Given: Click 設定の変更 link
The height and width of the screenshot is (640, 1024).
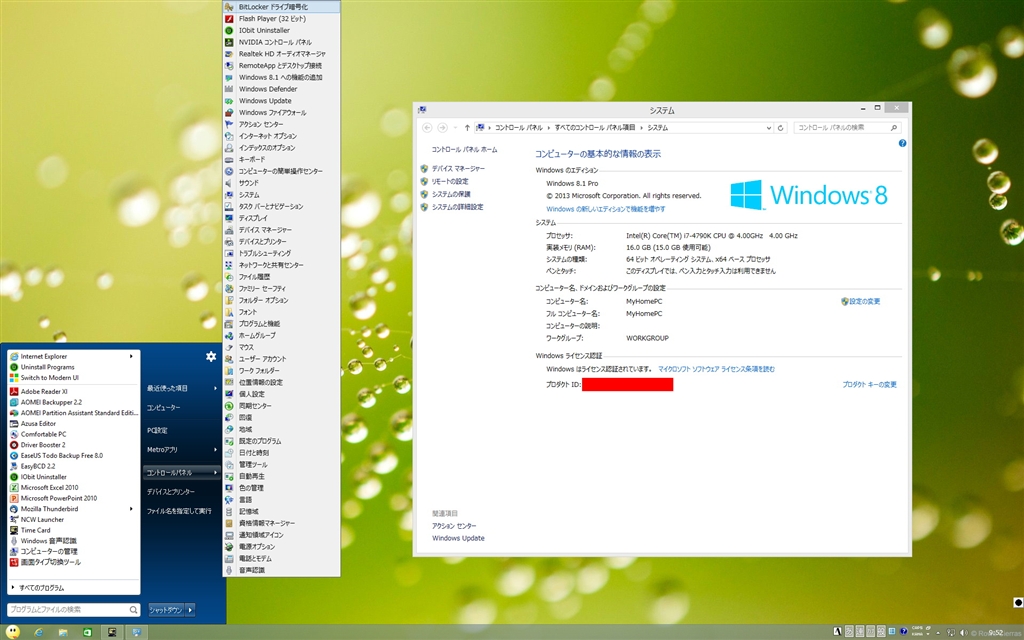Looking at the screenshot, I should [x=865, y=302].
